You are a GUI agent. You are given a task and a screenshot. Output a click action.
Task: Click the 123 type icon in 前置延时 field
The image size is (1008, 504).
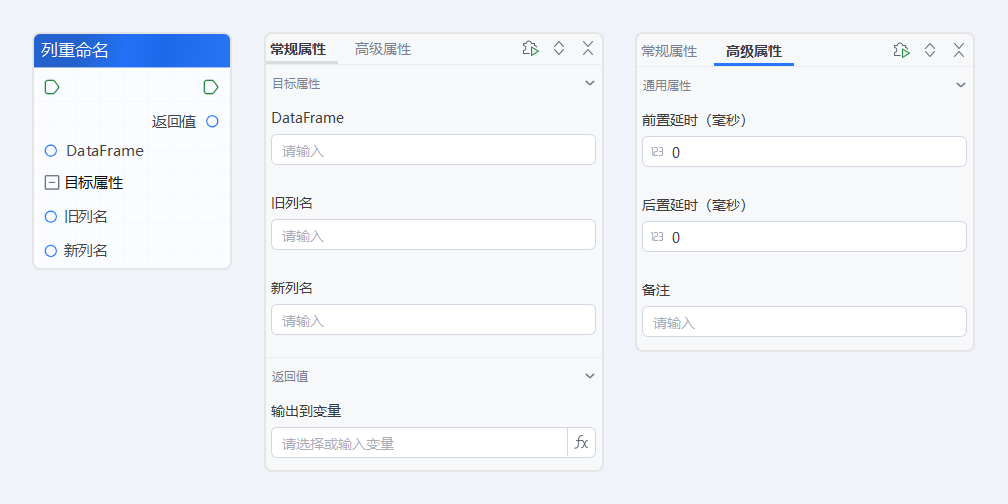657,152
